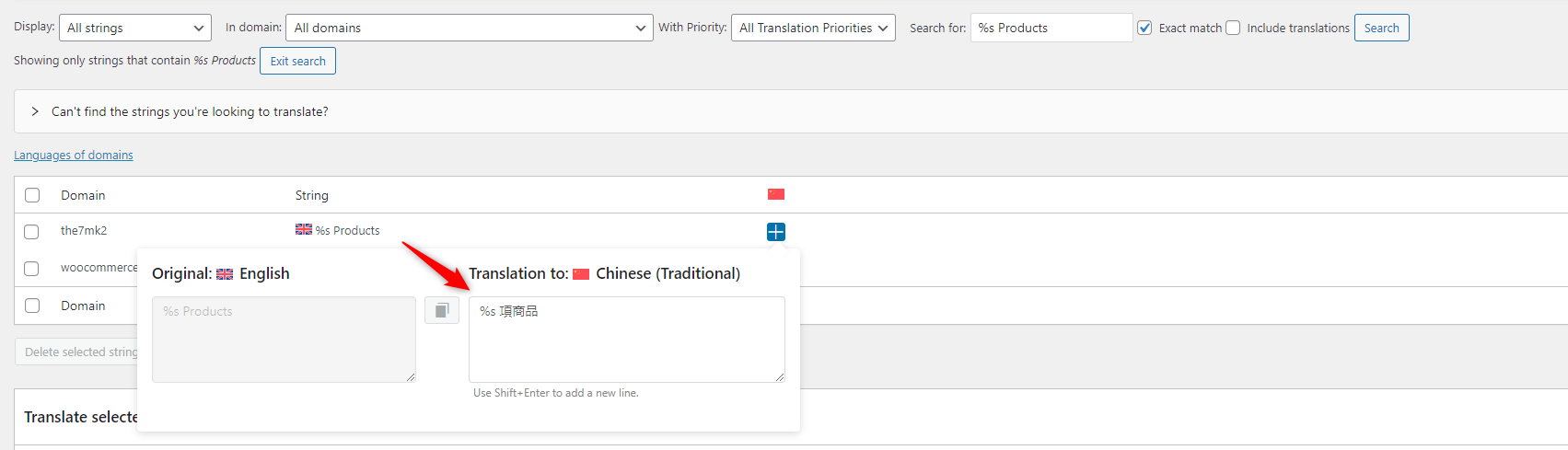
Task: Click the Search button
Action: pyautogui.click(x=1381, y=28)
